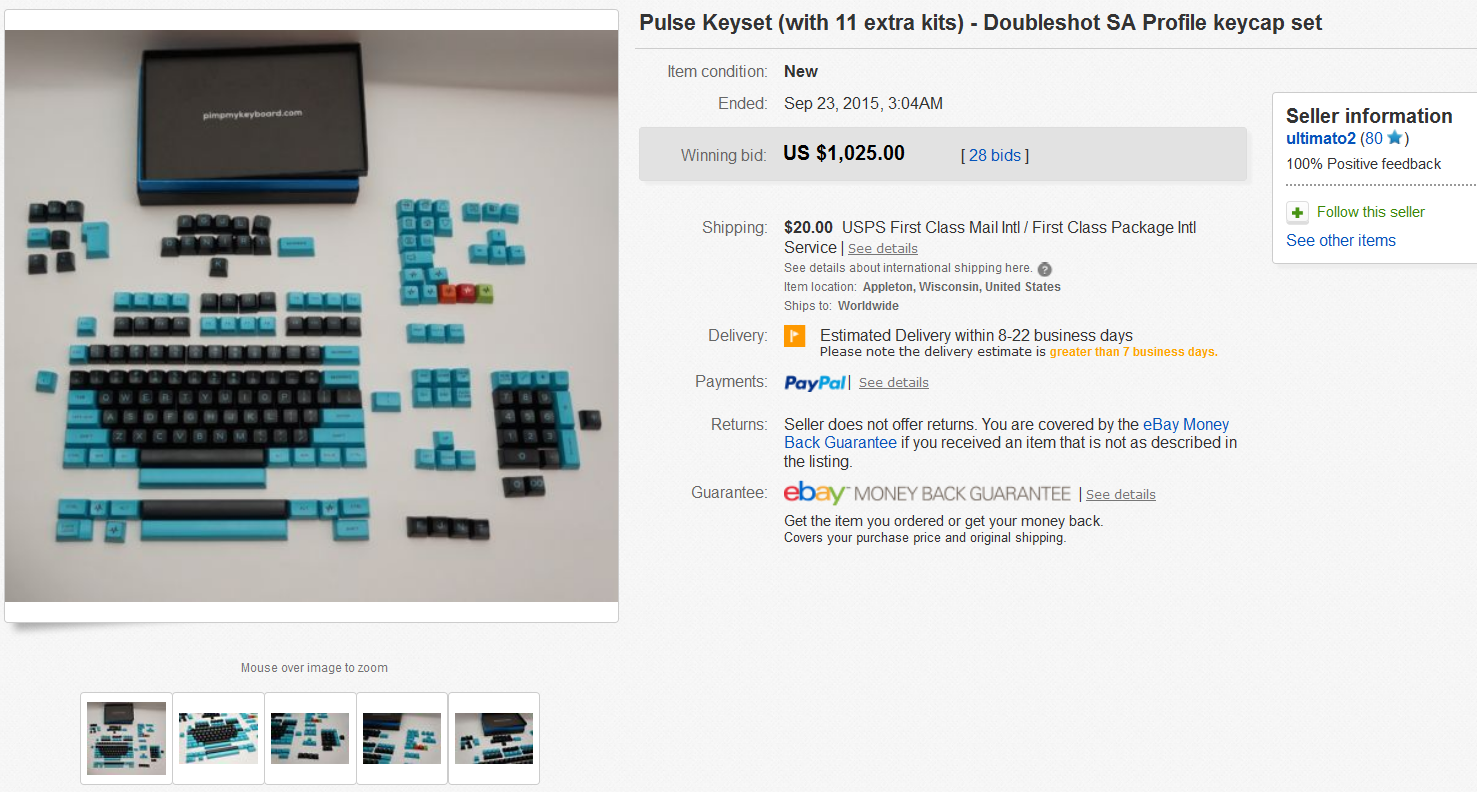Select the fifth thumbnail with box
Screen dimensions: 1477x792
pos(494,738)
